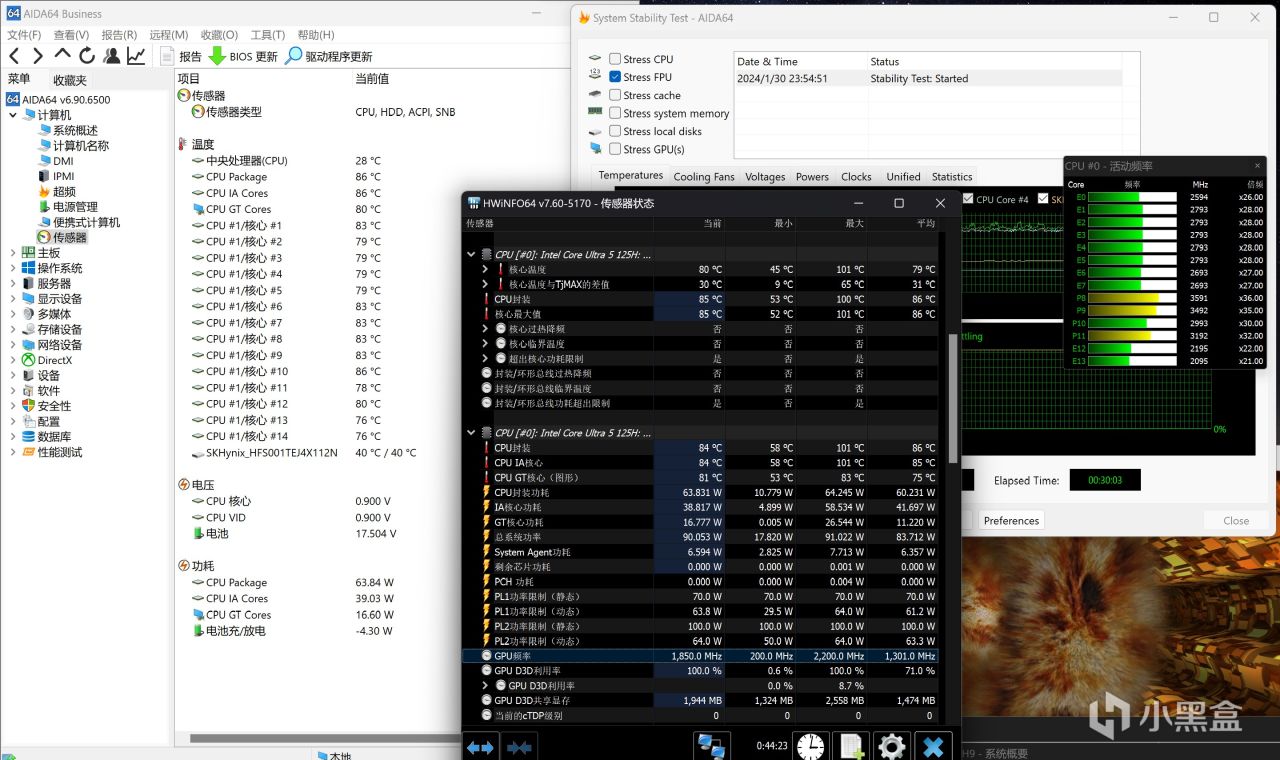
Task: Enable the Stress CPU checkbox
Action: pos(615,59)
